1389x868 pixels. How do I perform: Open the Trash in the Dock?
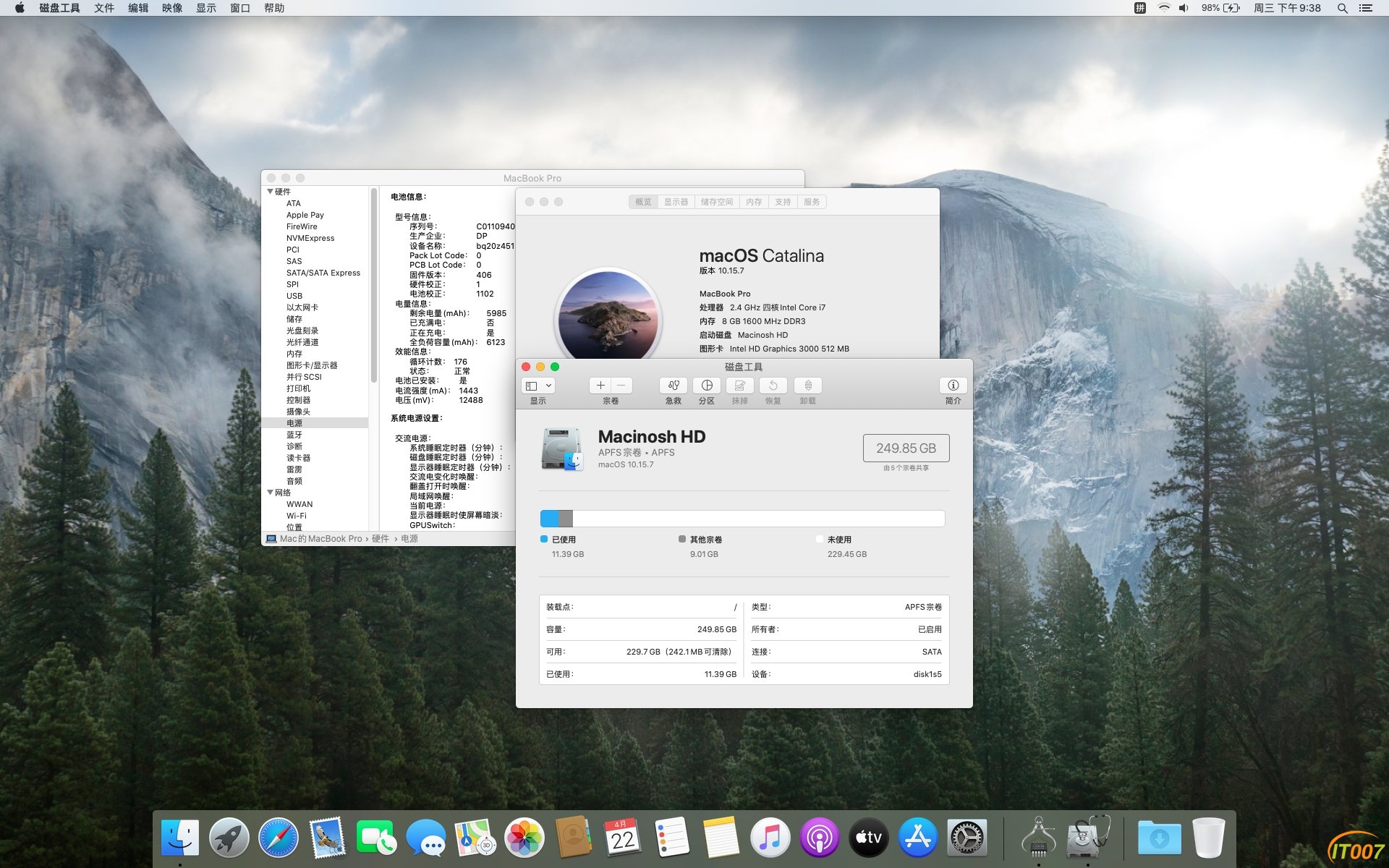[x=1208, y=838]
